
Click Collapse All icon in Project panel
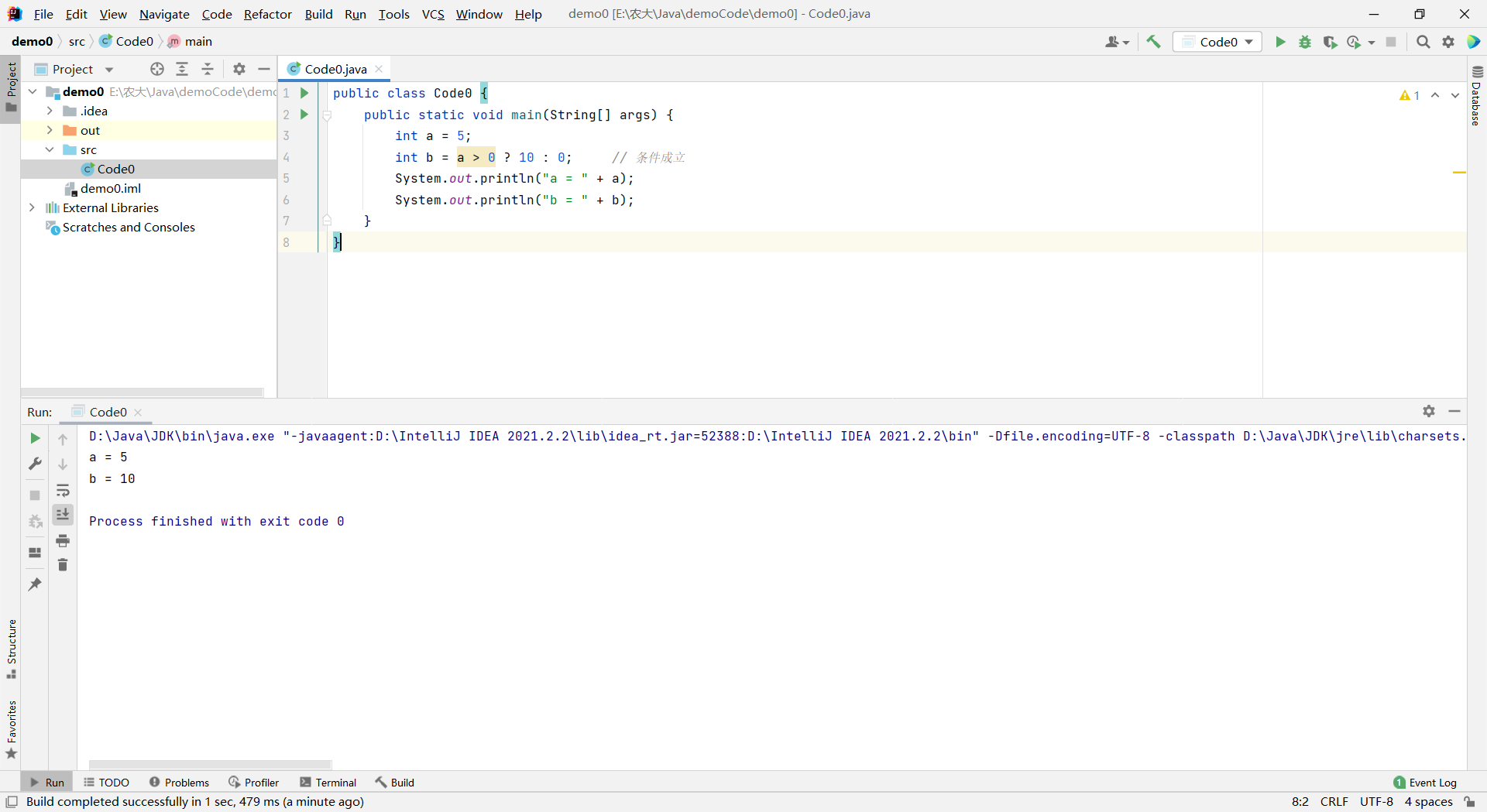coord(208,69)
